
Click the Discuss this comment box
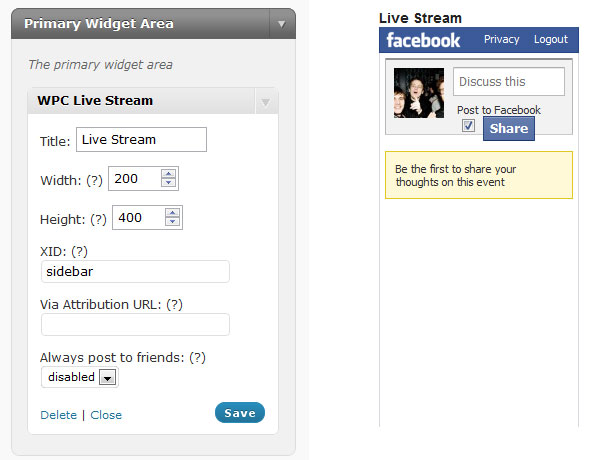point(509,82)
